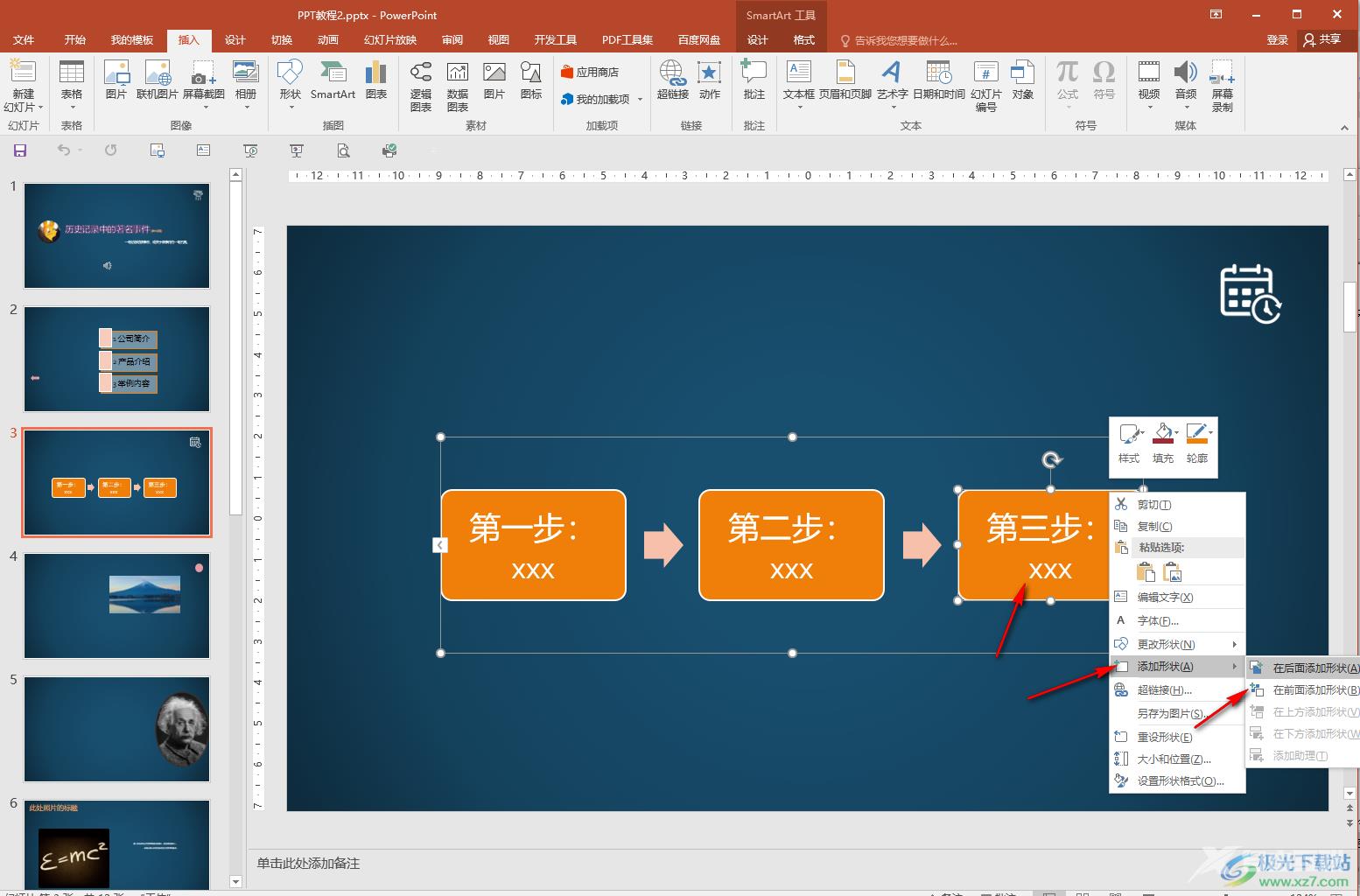The image size is (1360, 896).
Task: Insert slide number (幻灯片编号)
Action: (x=986, y=86)
